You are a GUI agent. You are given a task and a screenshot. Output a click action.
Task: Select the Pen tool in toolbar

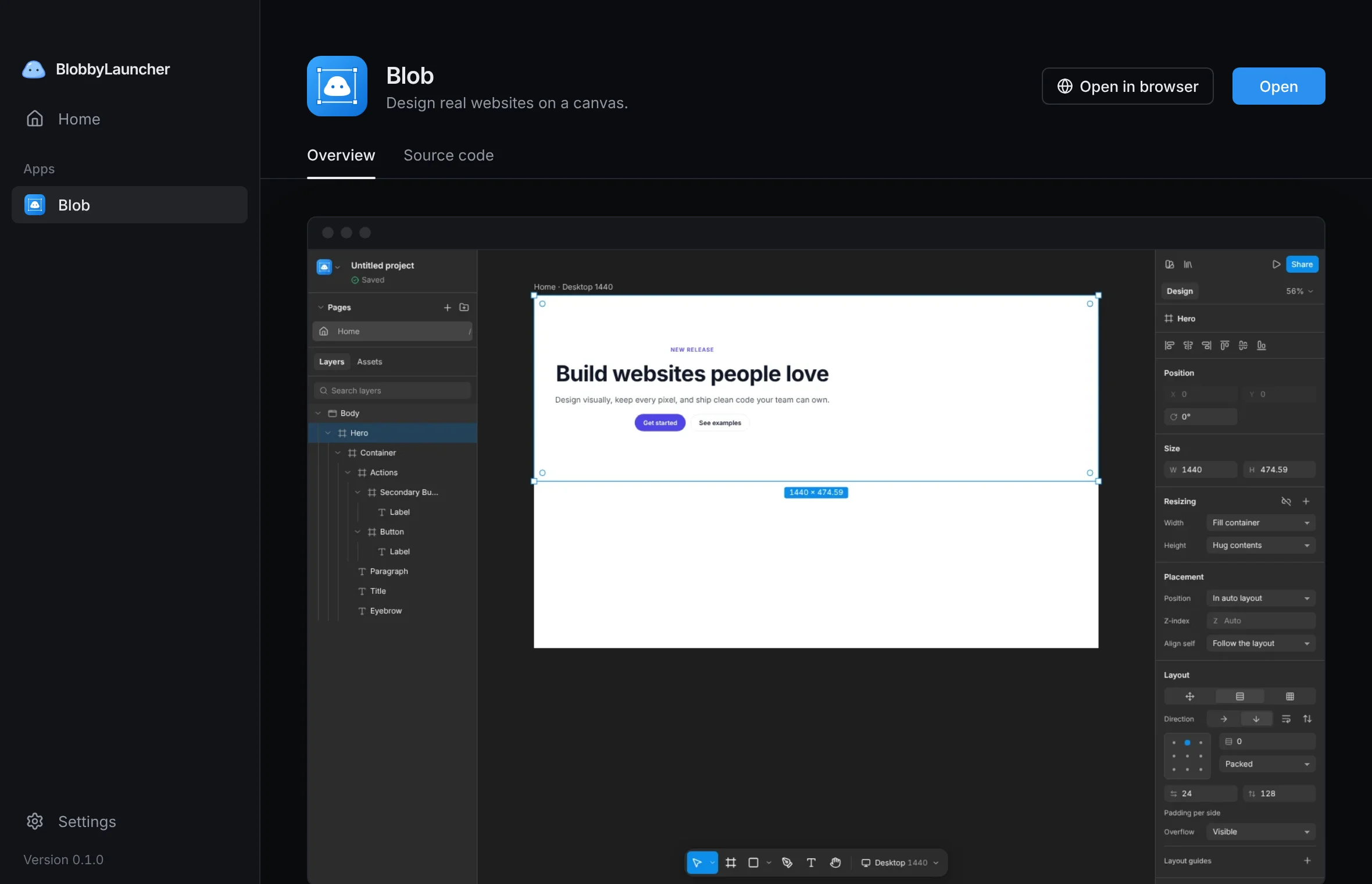pyautogui.click(x=787, y=862)
